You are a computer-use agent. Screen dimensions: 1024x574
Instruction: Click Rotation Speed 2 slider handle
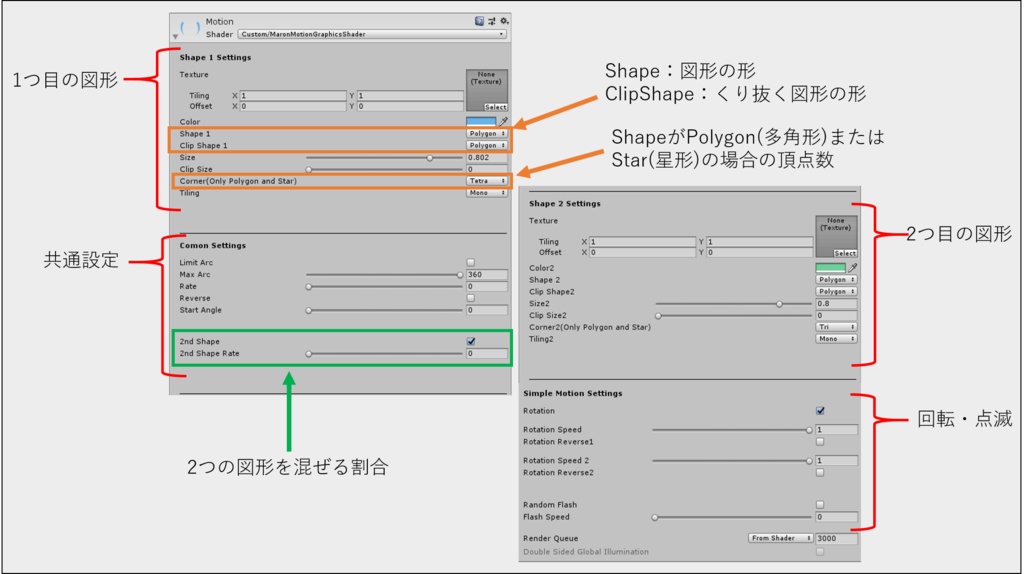click(809, 461)
